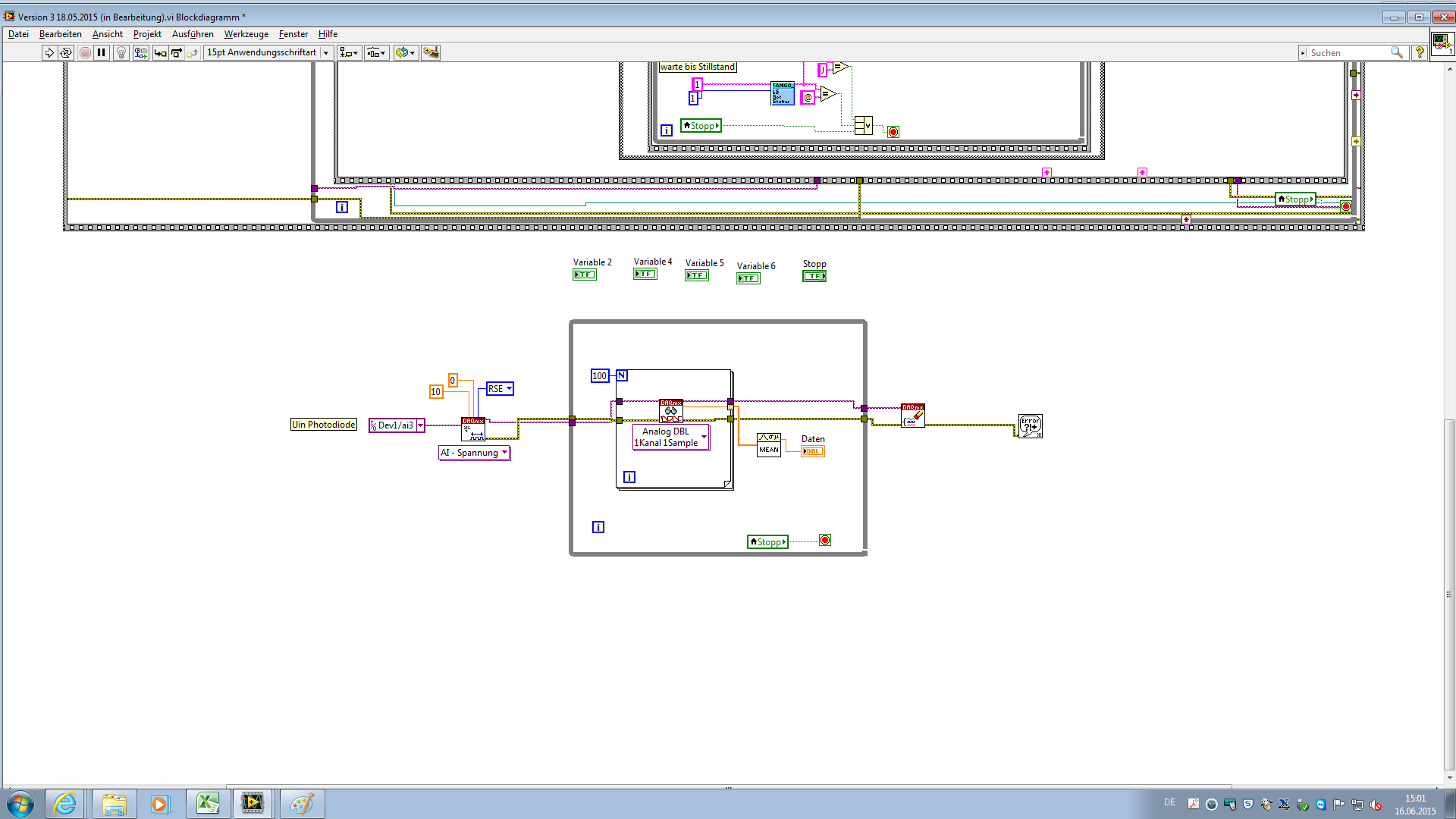This screenshot has height=819, width=1456.
Task: Open the Werkzeuge menu
Action: point(246,34)
